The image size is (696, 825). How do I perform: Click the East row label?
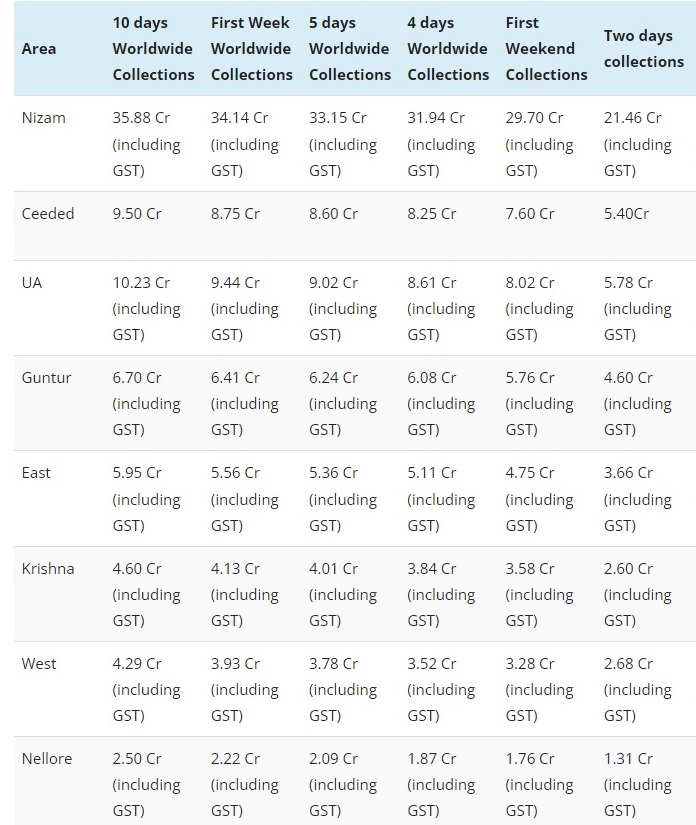point(36,473)
